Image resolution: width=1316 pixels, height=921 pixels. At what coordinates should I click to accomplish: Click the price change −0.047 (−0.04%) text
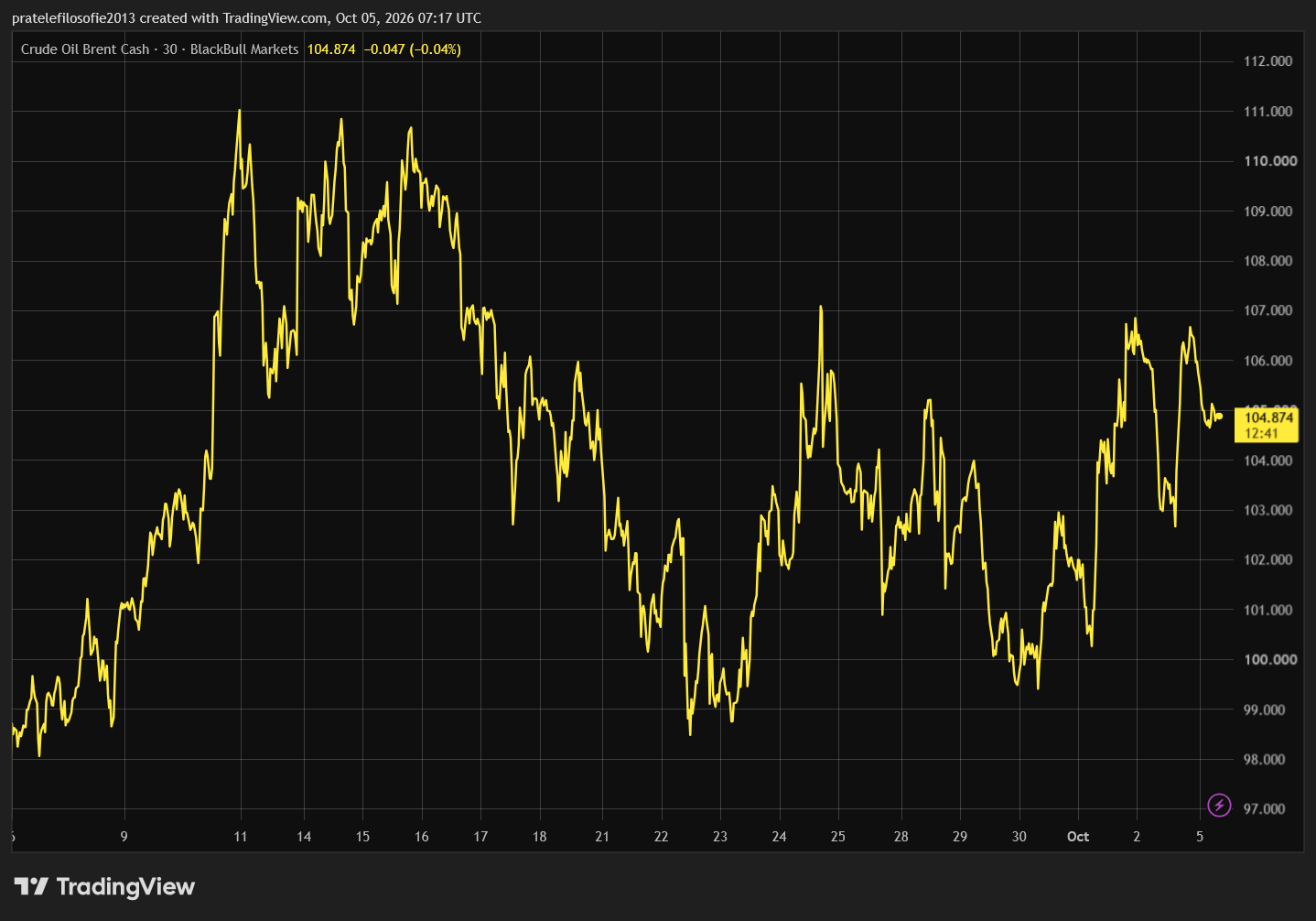click(413, 49)
